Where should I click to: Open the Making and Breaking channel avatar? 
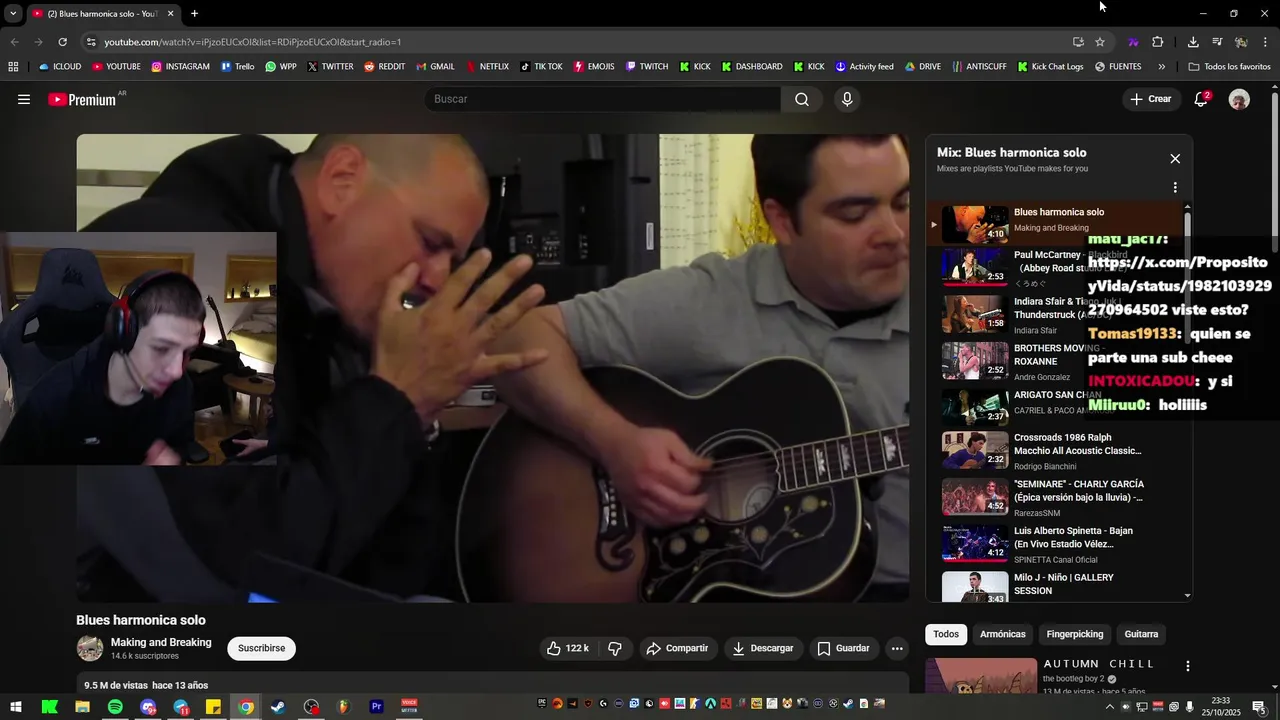pos(90,648)
